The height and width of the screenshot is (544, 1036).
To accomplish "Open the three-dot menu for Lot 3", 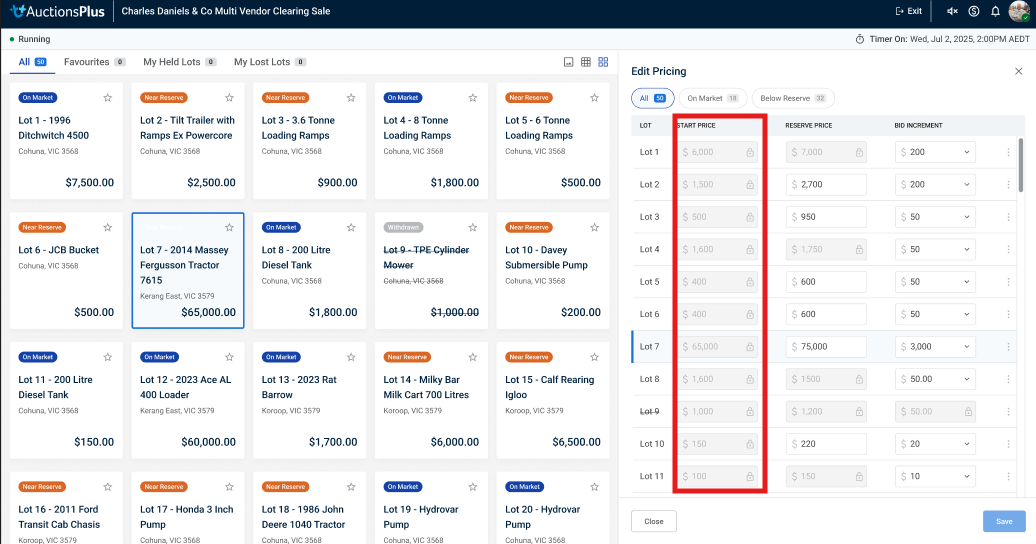I will pyautogui.click(x=1008, y=217).
